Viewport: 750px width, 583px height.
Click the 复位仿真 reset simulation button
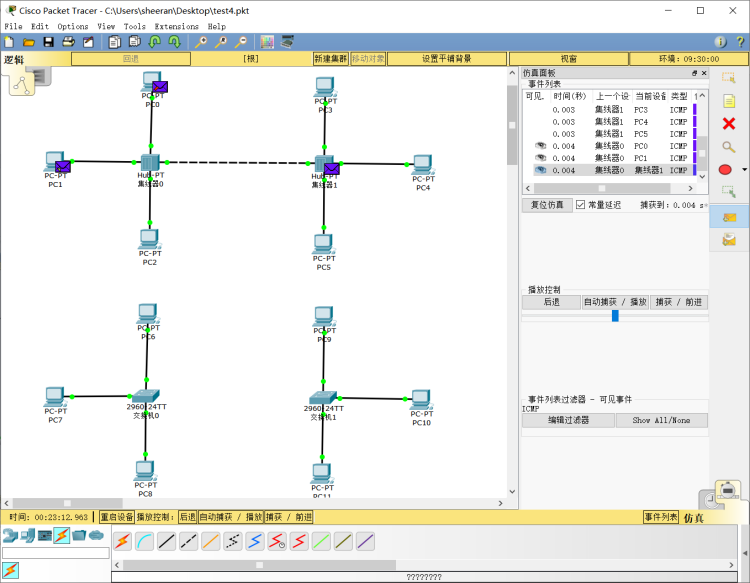click(547, 205)
